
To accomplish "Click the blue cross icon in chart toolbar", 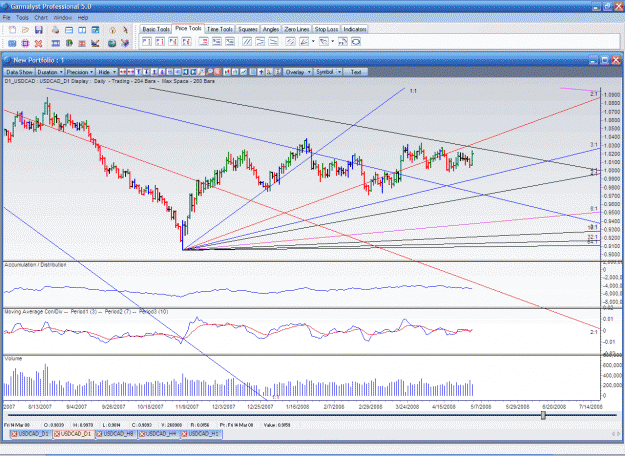I will pyautogui.click(x=261, y=72).
